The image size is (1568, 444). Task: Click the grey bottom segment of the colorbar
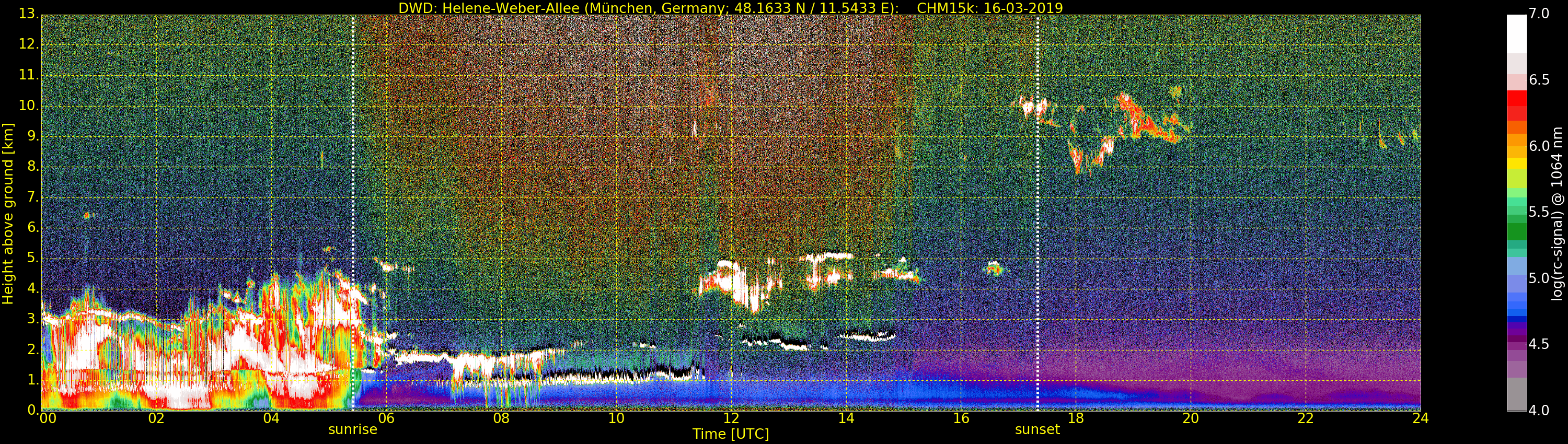pos(1516,394)
